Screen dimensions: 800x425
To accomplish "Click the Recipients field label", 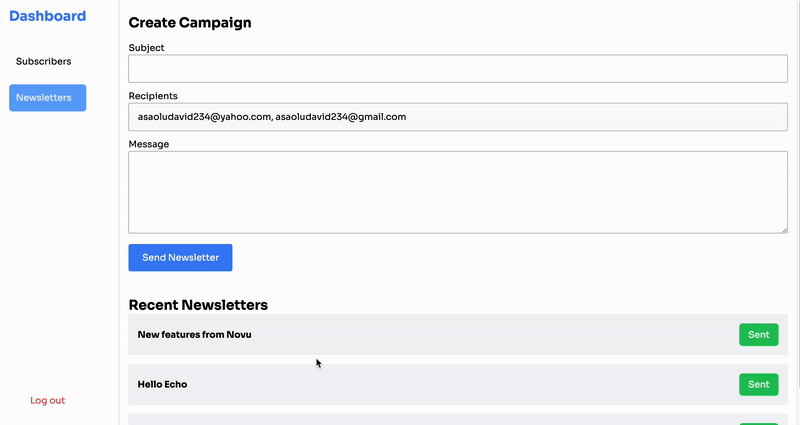I will pos(153,96).
